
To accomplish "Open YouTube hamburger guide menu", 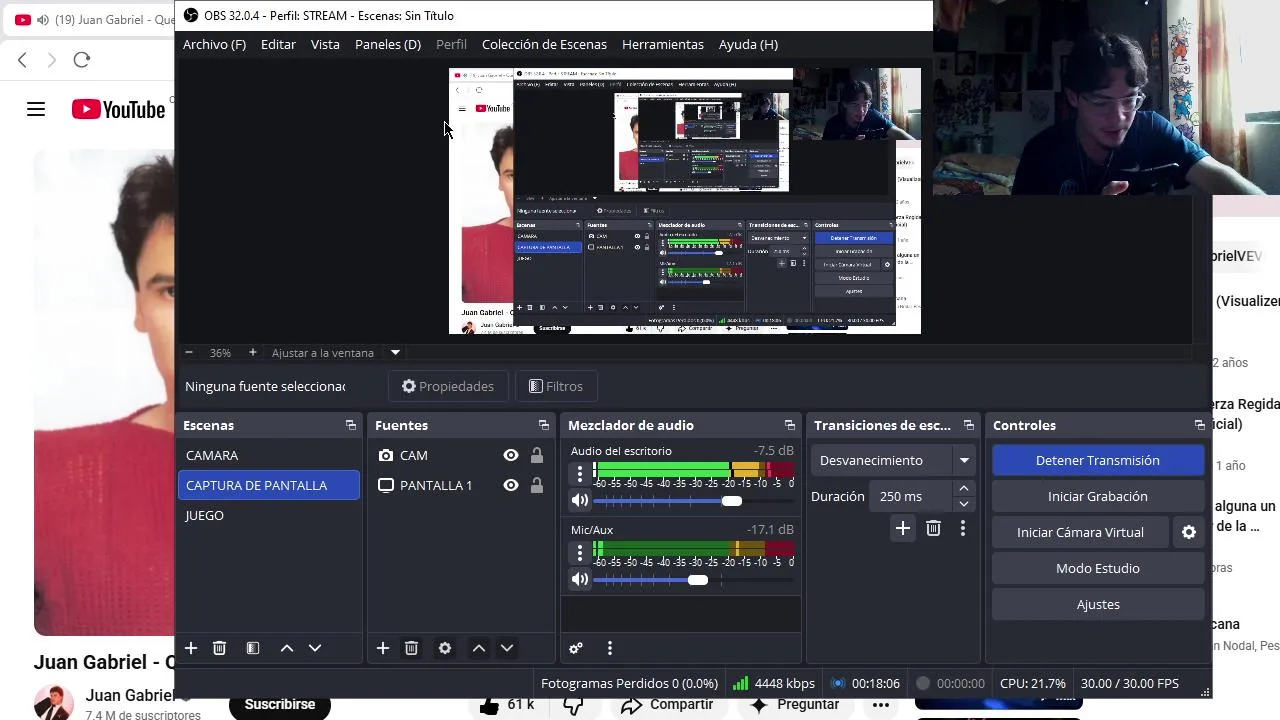I will (36, 109).
